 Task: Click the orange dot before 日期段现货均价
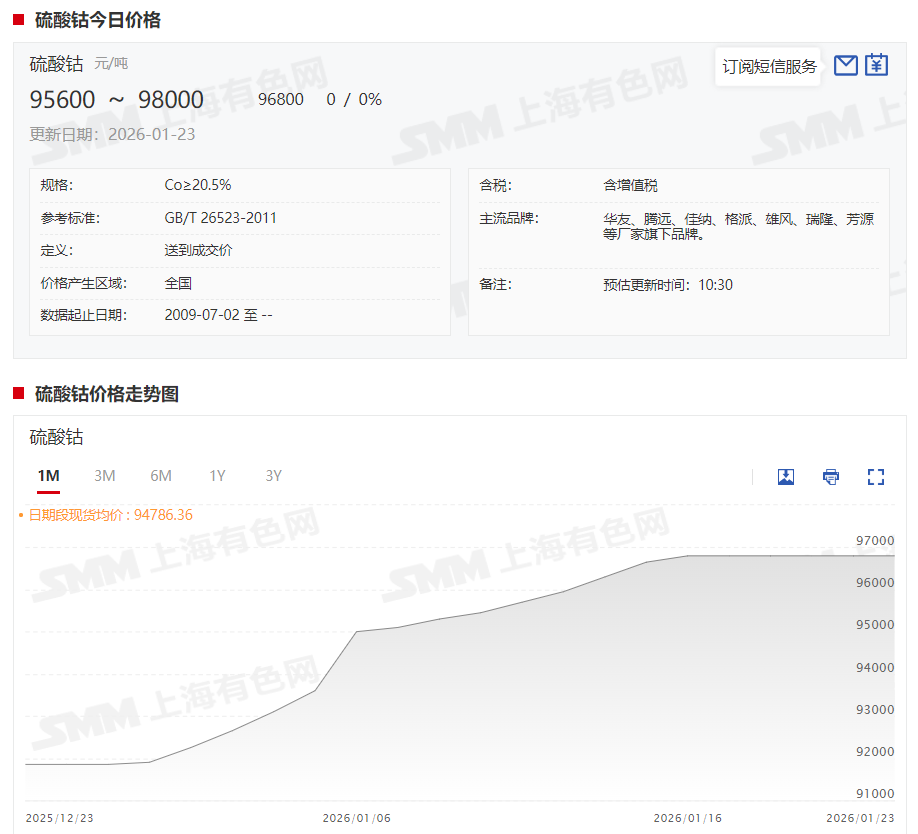pos(21,516)
